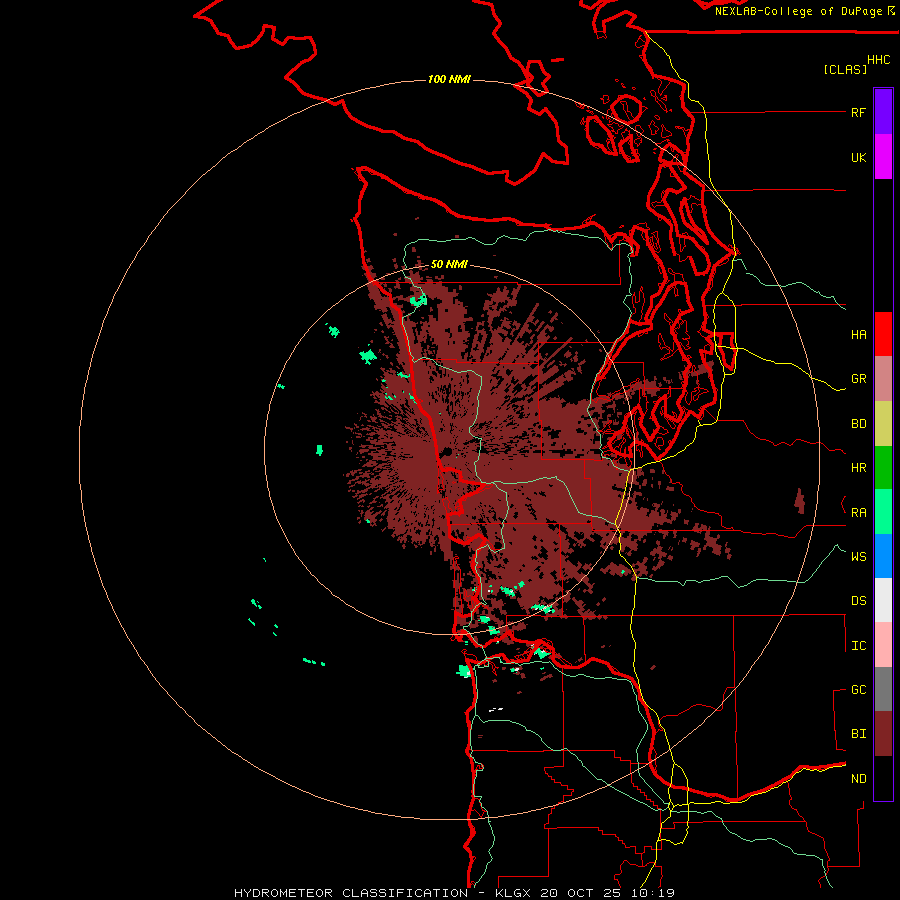Click the RF legend label

click(858, 112)
